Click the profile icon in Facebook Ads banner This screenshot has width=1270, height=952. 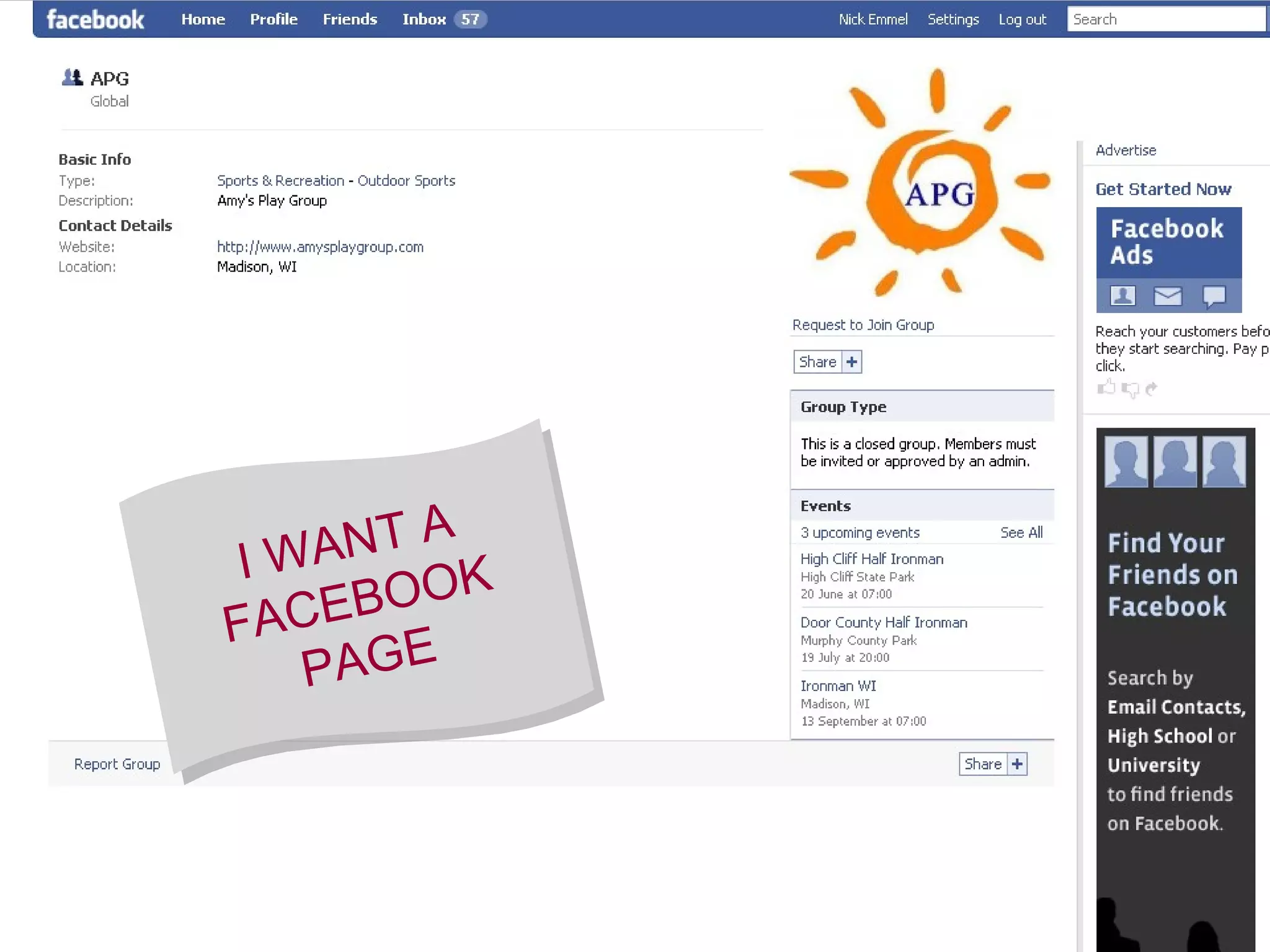point(1122,296)
